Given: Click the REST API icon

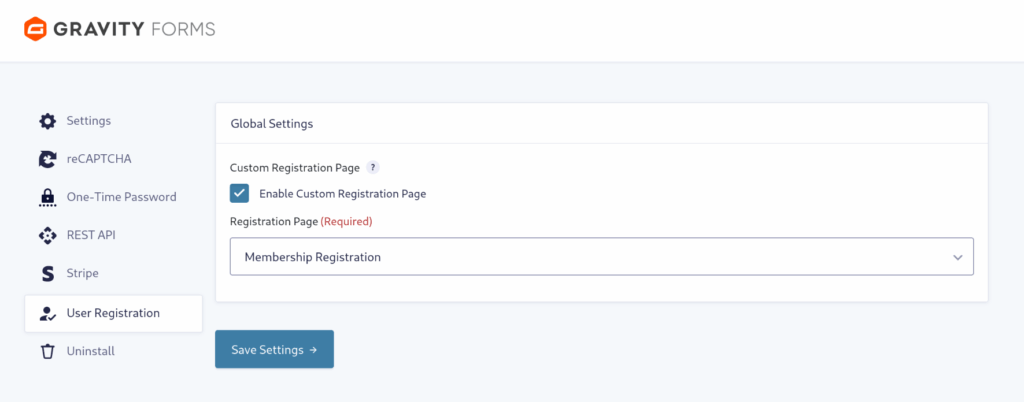Looking at the screenshot, I should click(47, 235).
